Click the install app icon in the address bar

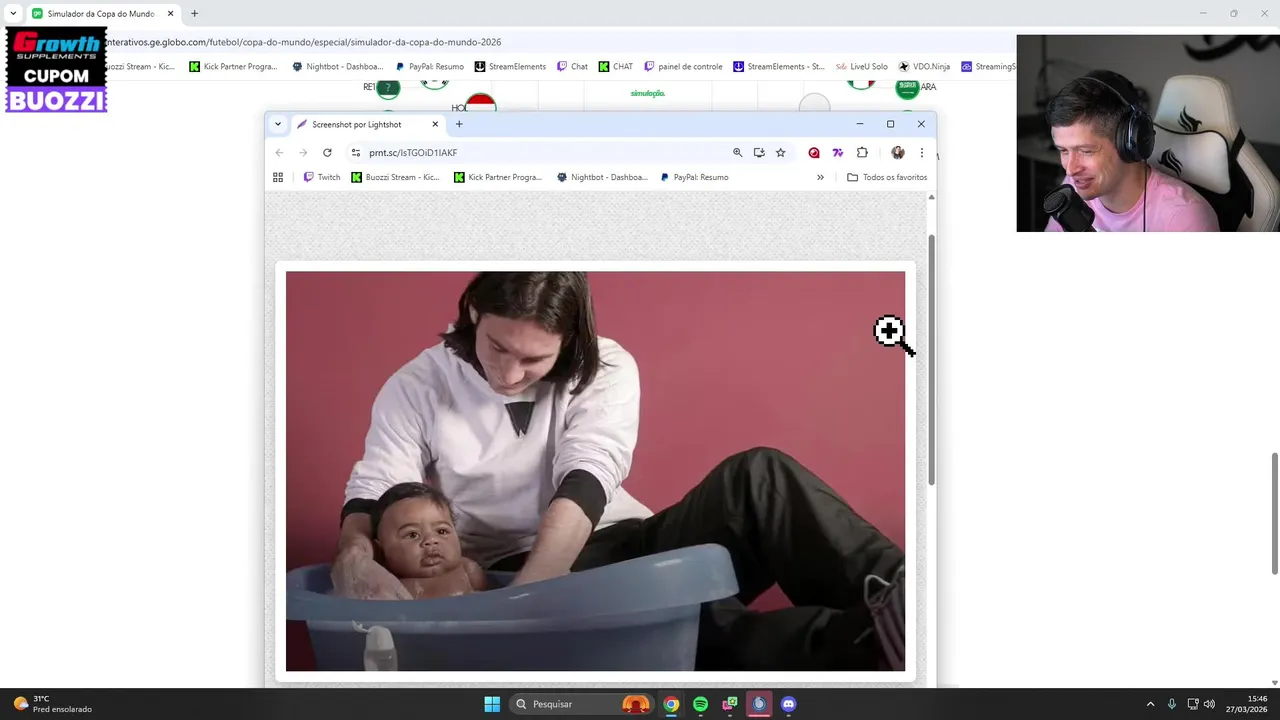pyautogui.click(x=759, y=153)
